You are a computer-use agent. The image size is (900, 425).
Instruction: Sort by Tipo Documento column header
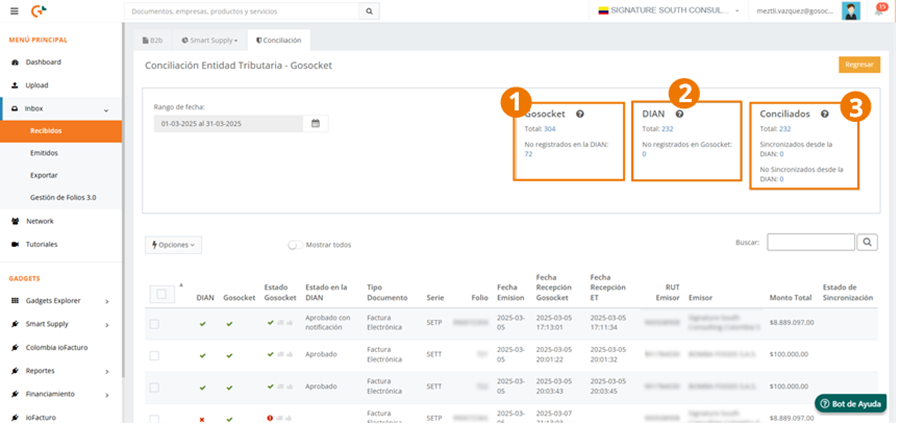click(x=387, y=292)
